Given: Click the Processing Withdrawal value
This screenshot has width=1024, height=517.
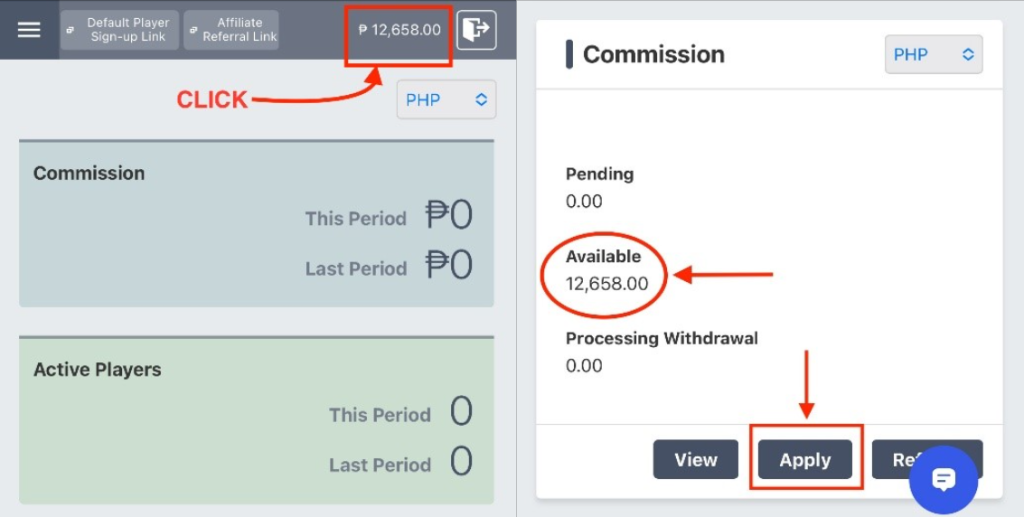Looking at the screenshot, I should coord(584,366).
